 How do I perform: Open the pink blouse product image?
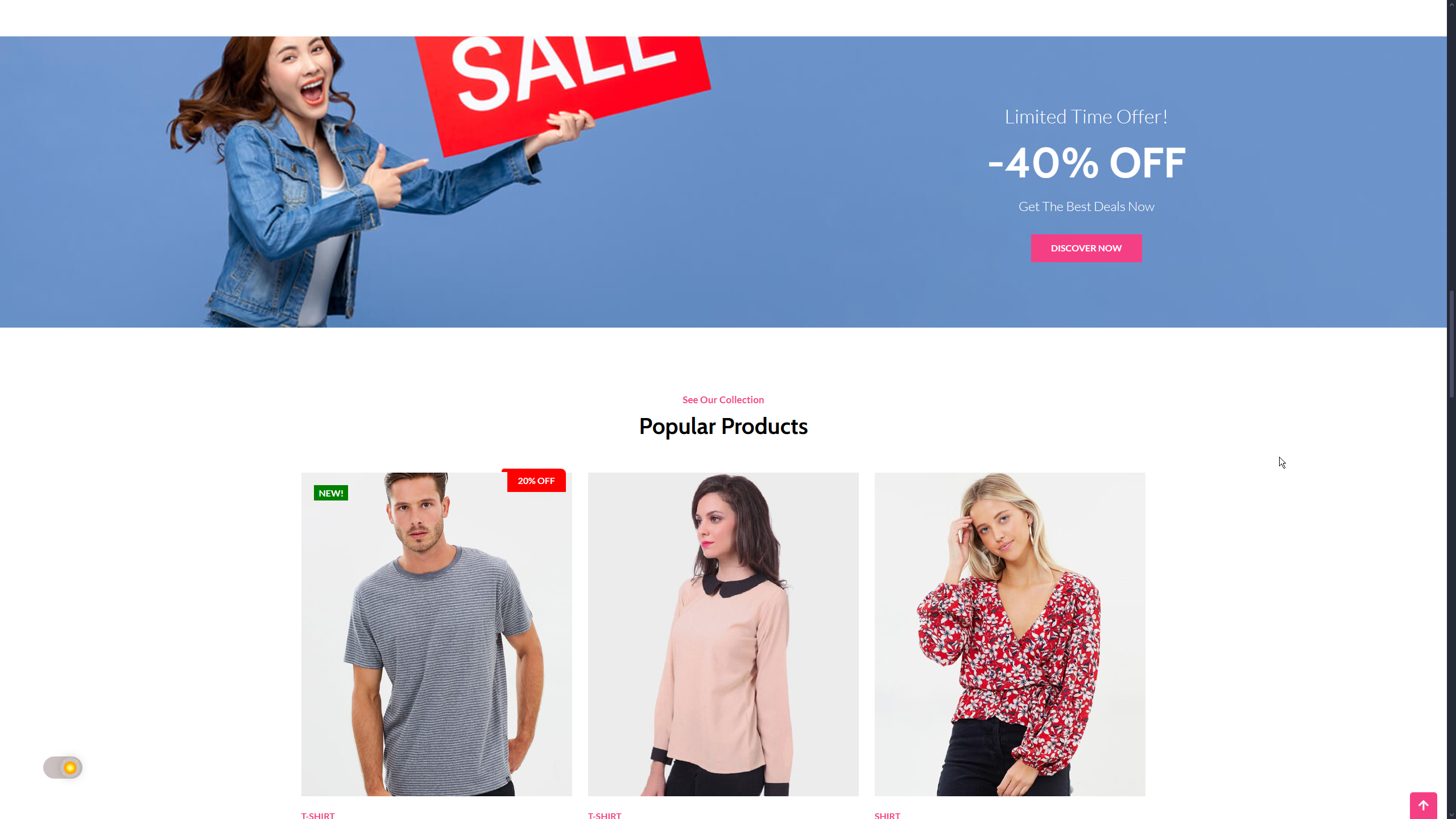tap(723, 634)
